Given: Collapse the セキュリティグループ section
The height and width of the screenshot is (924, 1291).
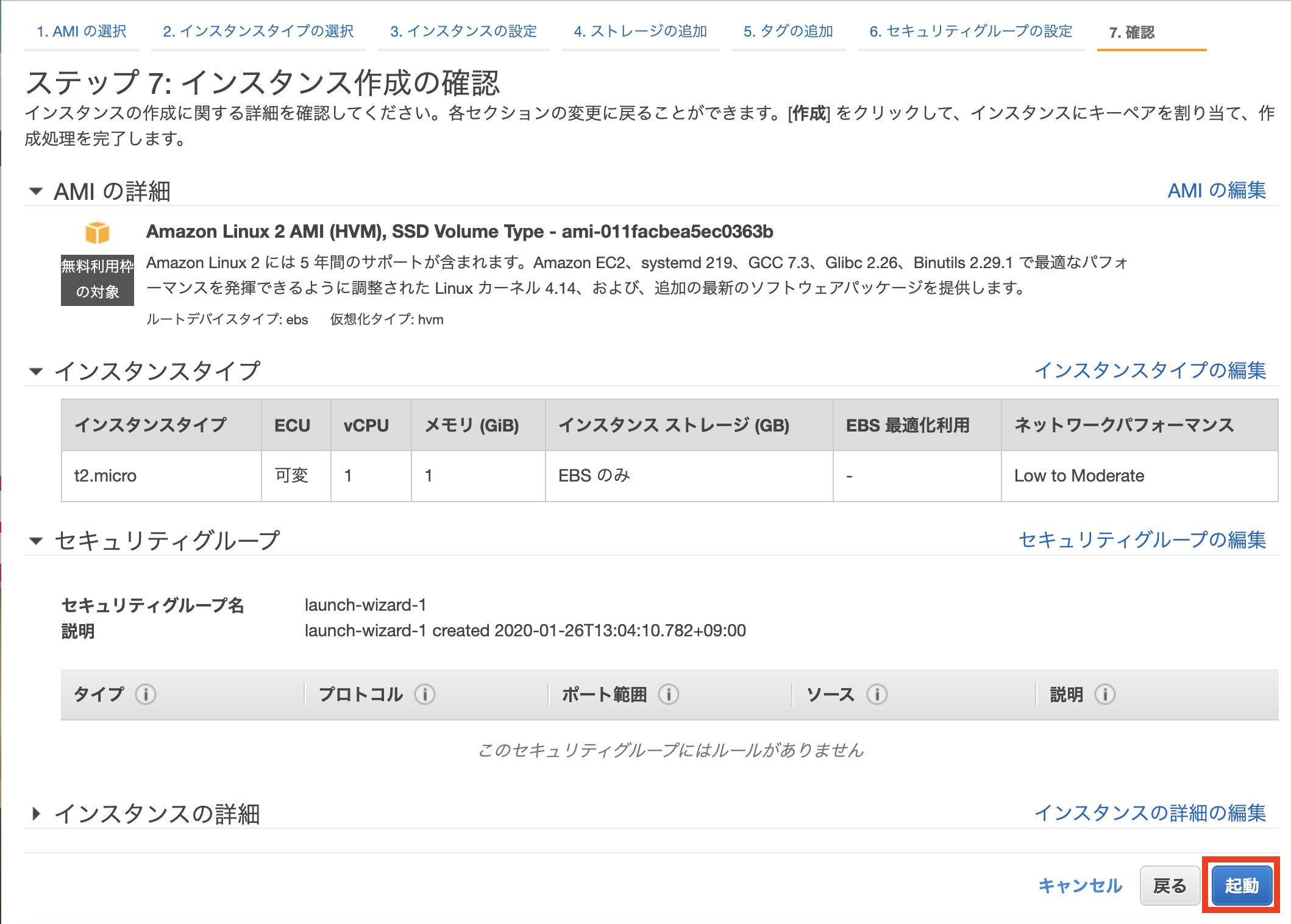Looking at the screenshot, I should click(x=36, y=541).
